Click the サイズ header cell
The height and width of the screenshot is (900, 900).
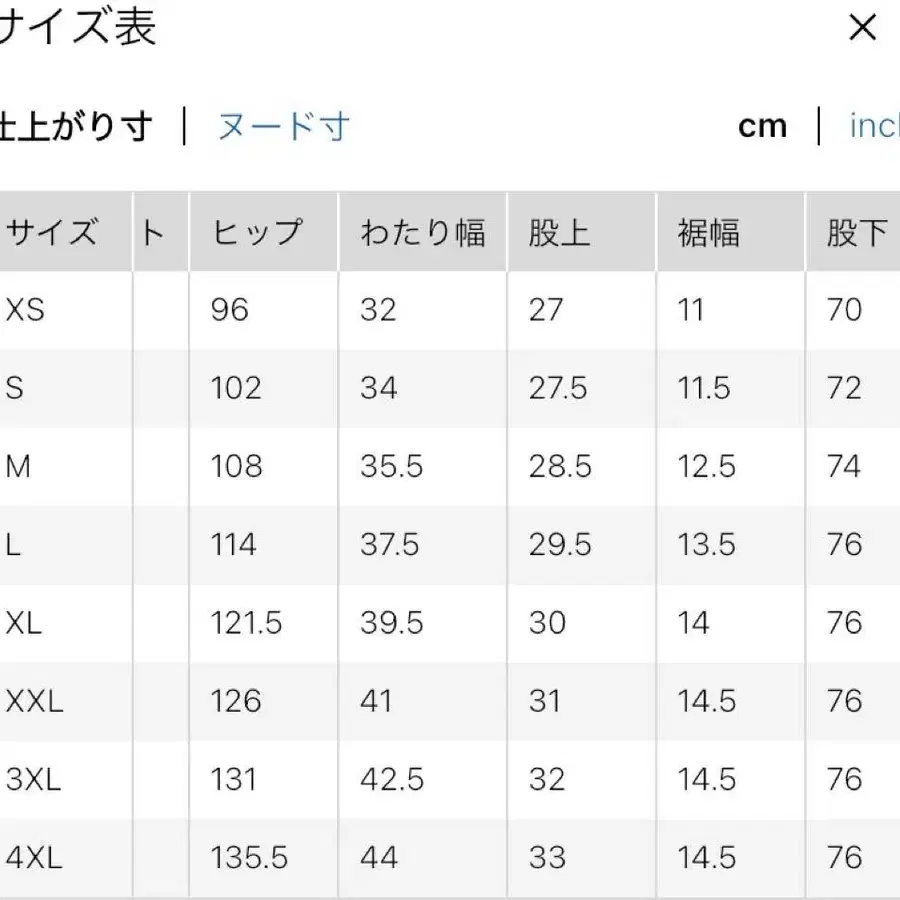51,231
